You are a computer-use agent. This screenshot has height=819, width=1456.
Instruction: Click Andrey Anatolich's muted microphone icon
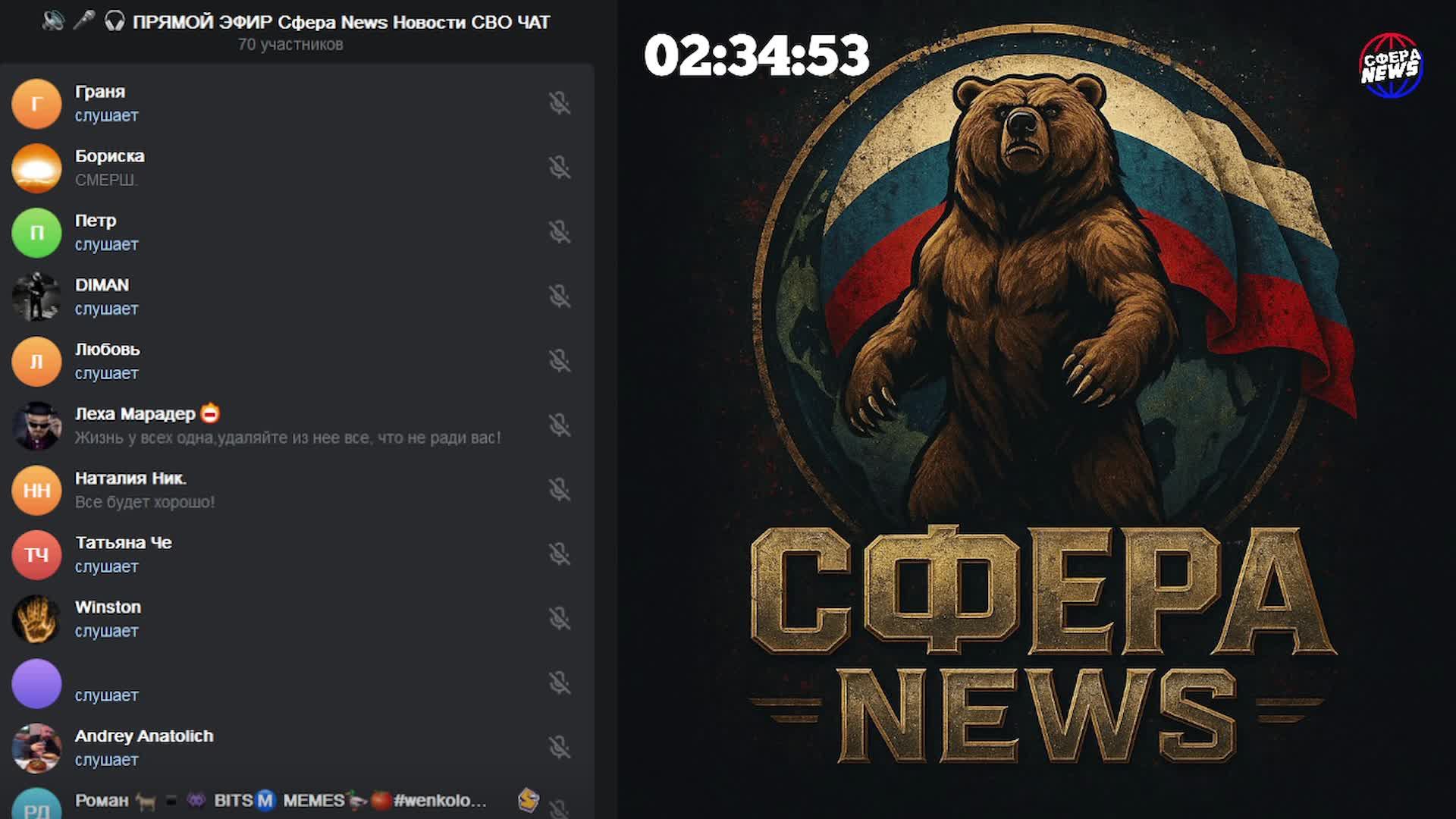[560, 748]
